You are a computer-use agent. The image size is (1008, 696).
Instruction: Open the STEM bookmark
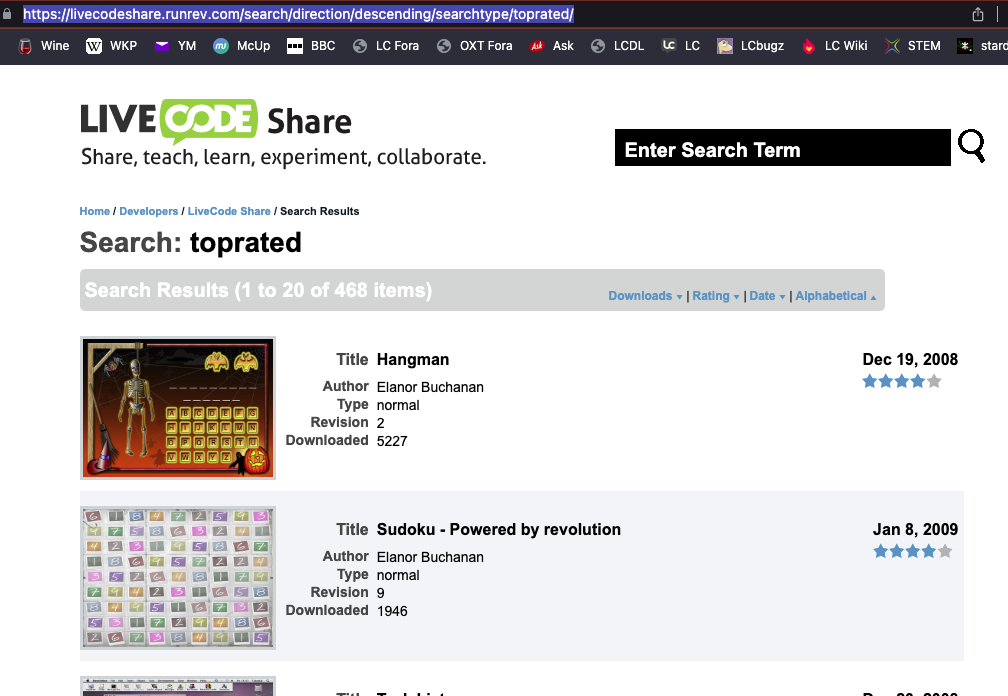(x=912, y=46)
